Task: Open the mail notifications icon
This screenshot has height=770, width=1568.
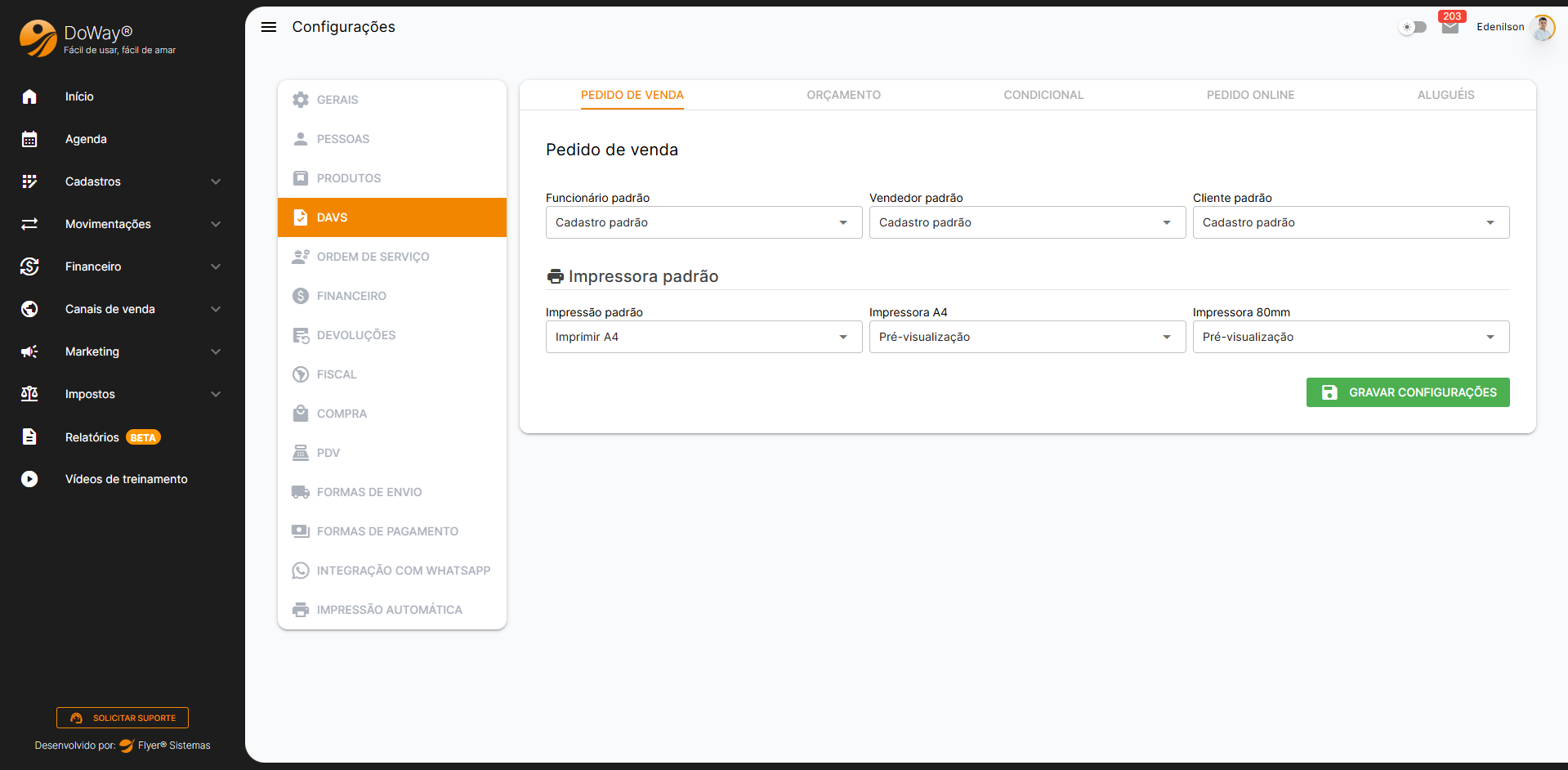Action: 1450,28
